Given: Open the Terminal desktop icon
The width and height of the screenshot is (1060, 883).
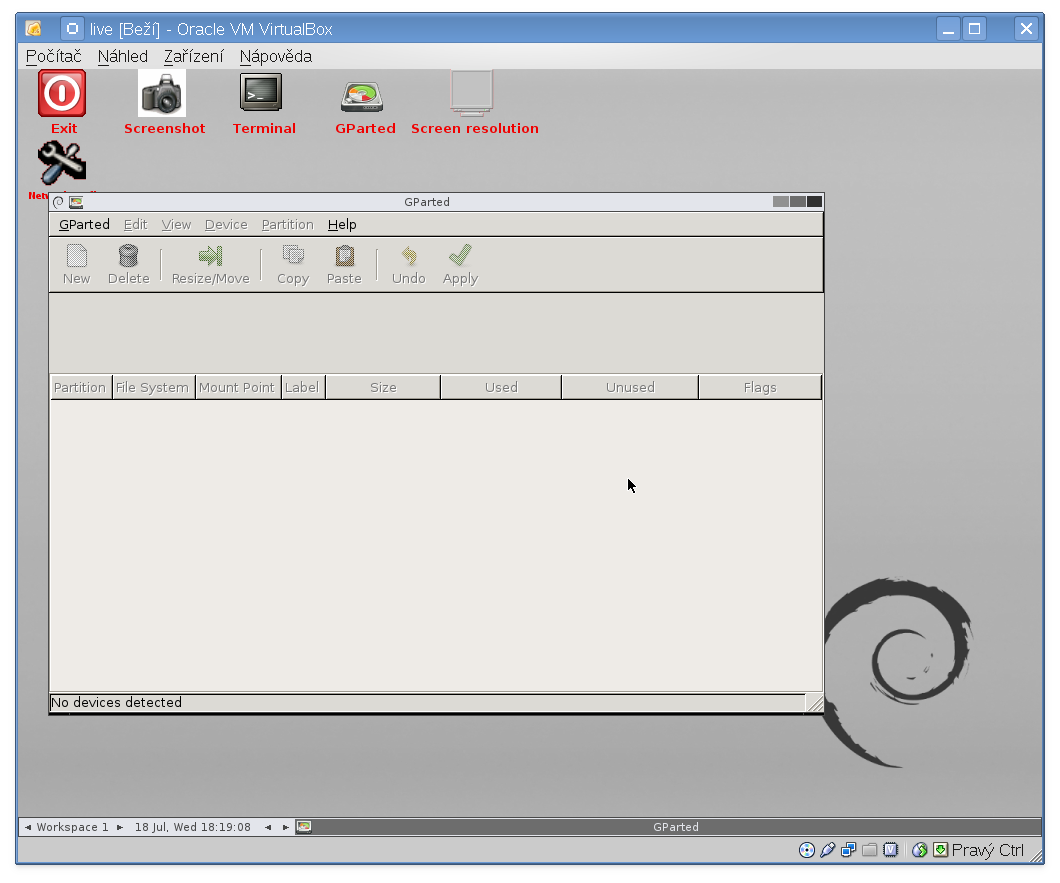Looking at the screenshot, I should (261, 92).
